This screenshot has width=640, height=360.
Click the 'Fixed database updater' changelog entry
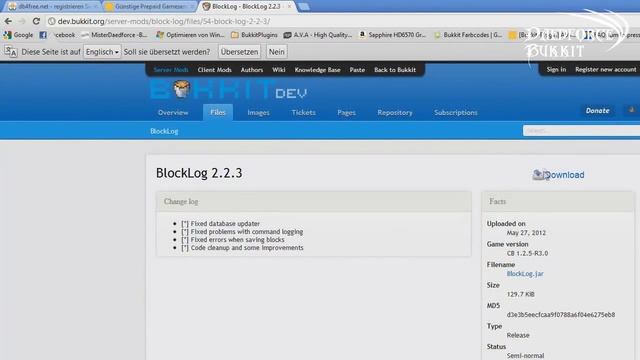click(x=220, y=224)
